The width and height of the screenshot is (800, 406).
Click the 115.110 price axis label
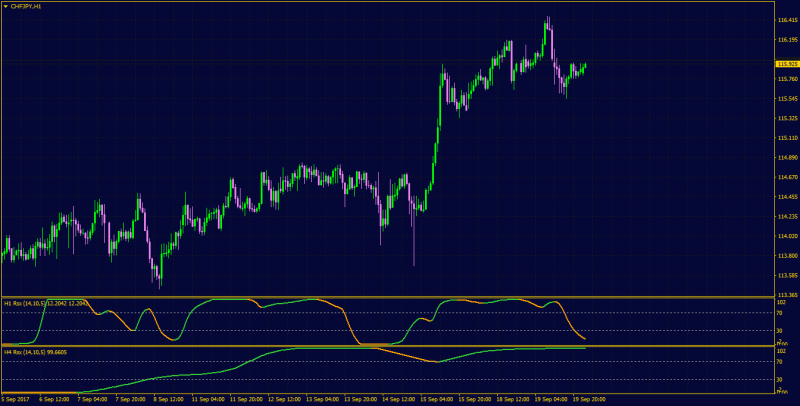pos(787,138)
